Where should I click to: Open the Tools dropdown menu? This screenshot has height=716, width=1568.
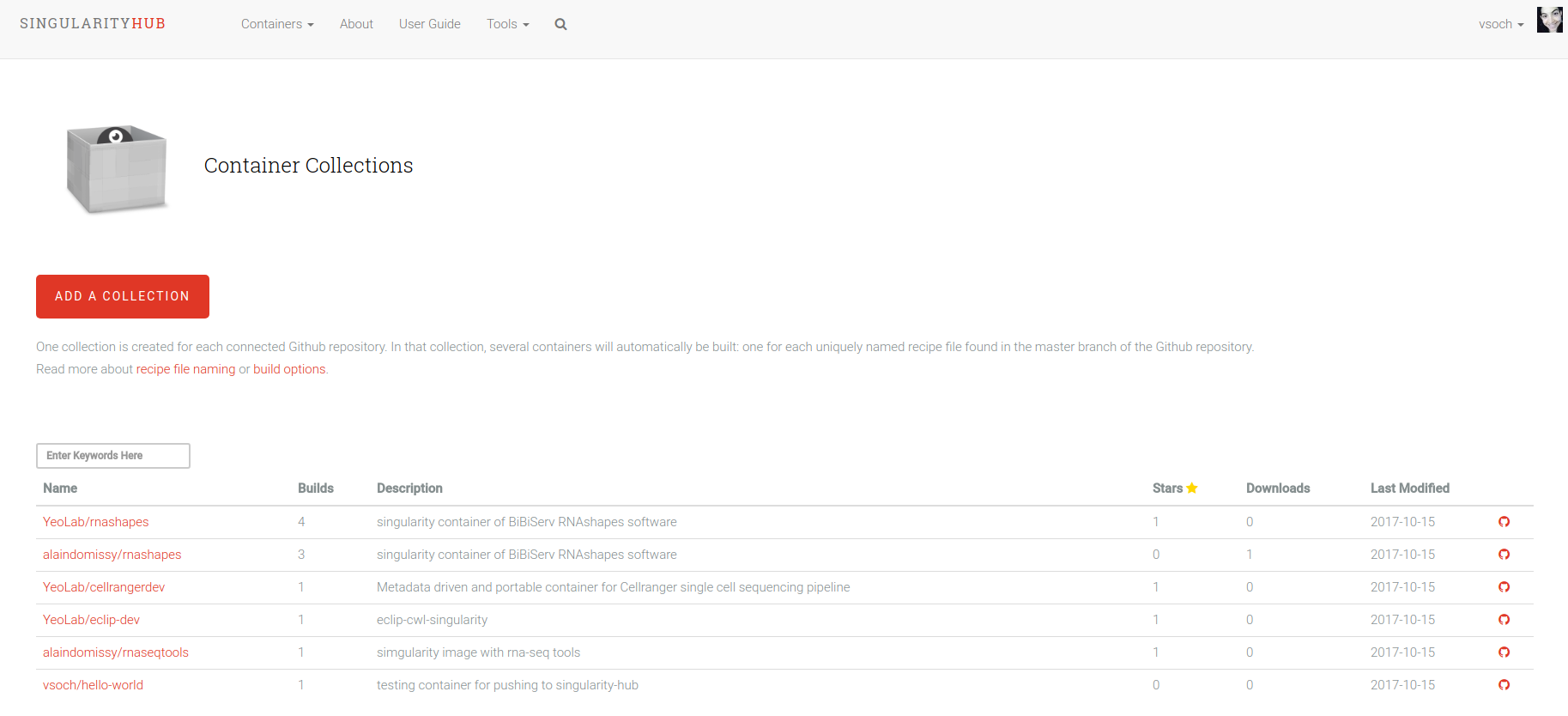pyautogui.click(x=507, y=24)
